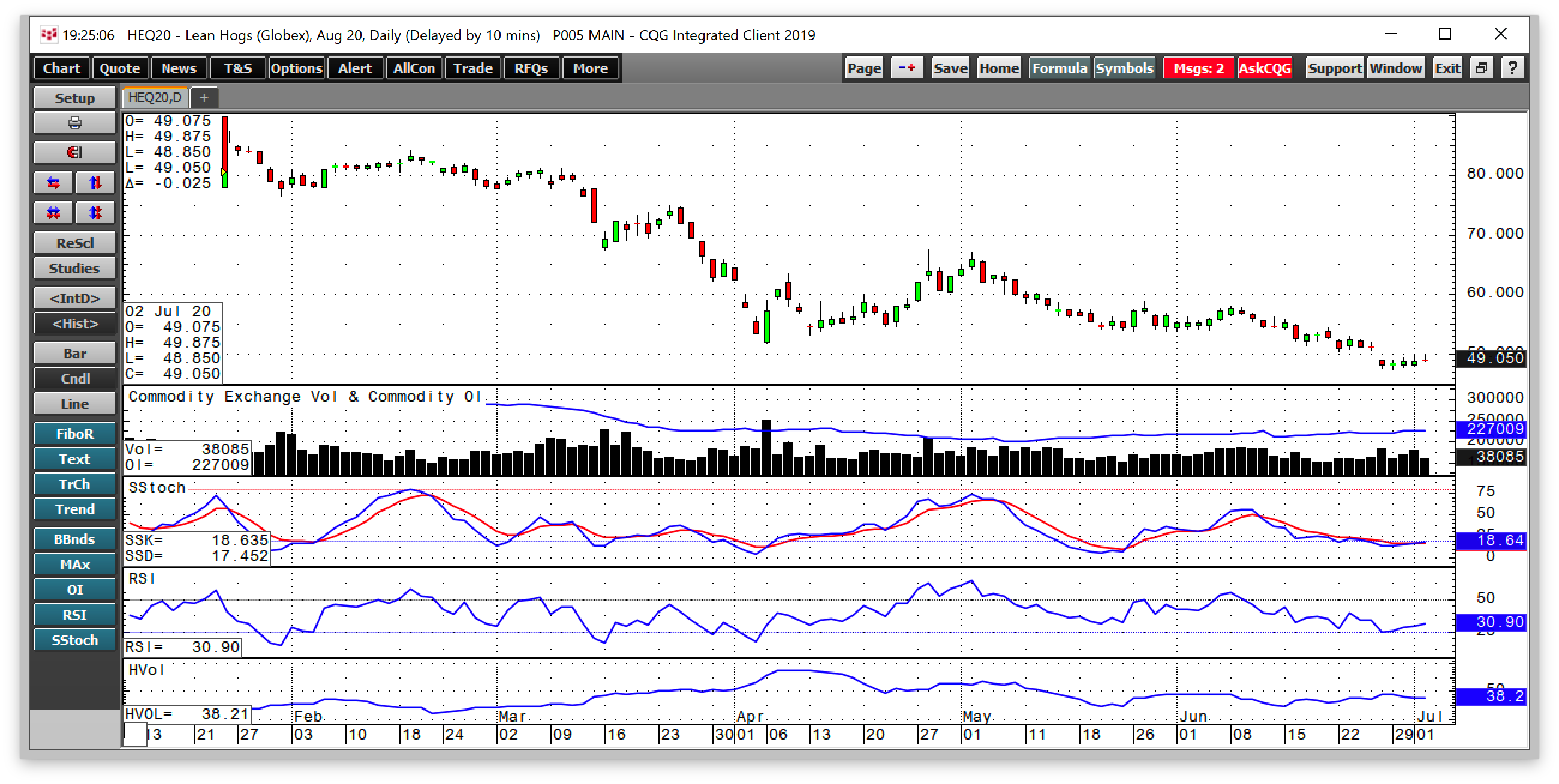Click the 18.64 stochastic scale marker
This screenshot has width=1559, height=784.
[x=1491, y=540]
